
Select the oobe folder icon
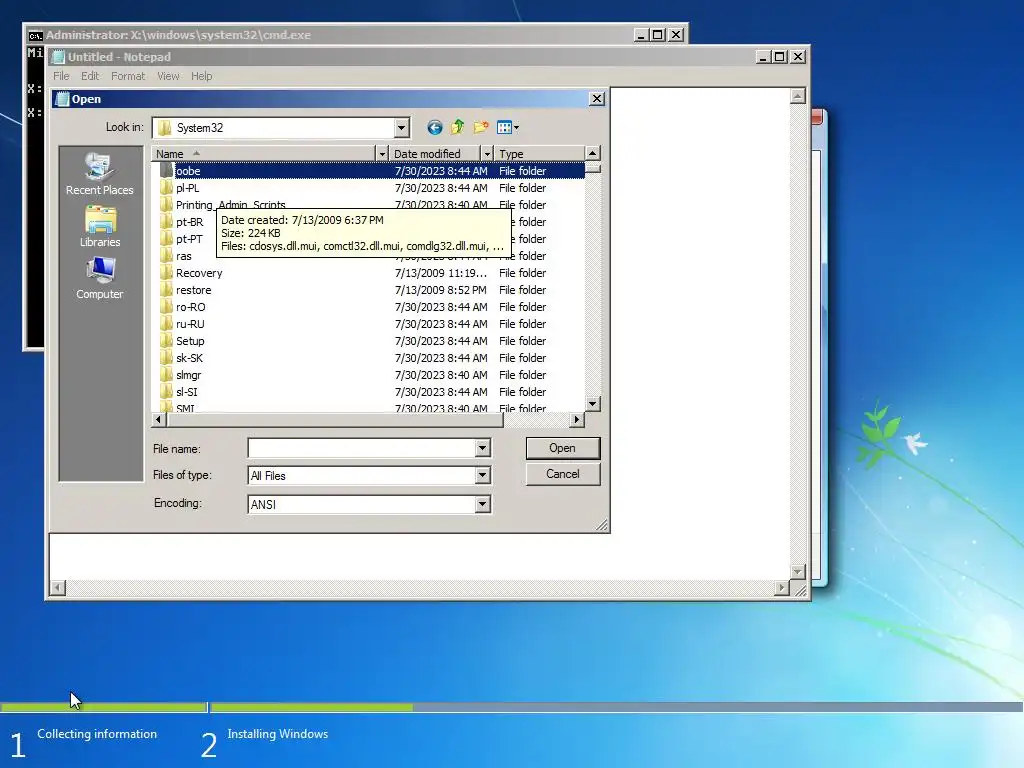(x=167, y=170)
